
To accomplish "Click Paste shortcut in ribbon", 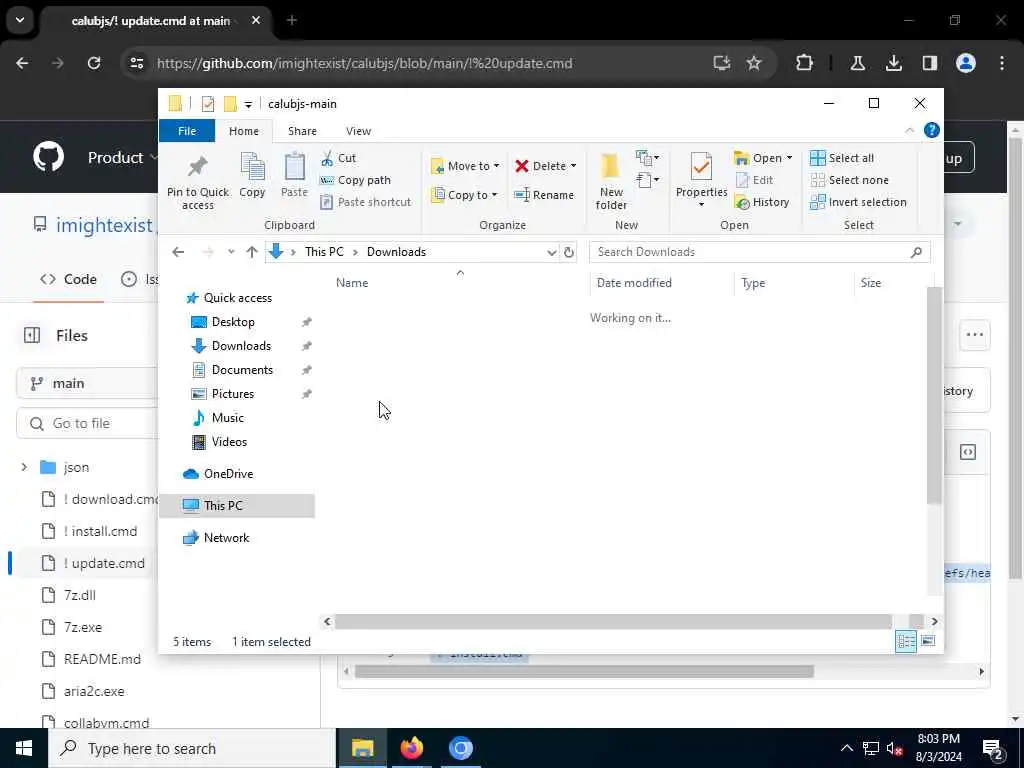I will [x=366, y=202].
